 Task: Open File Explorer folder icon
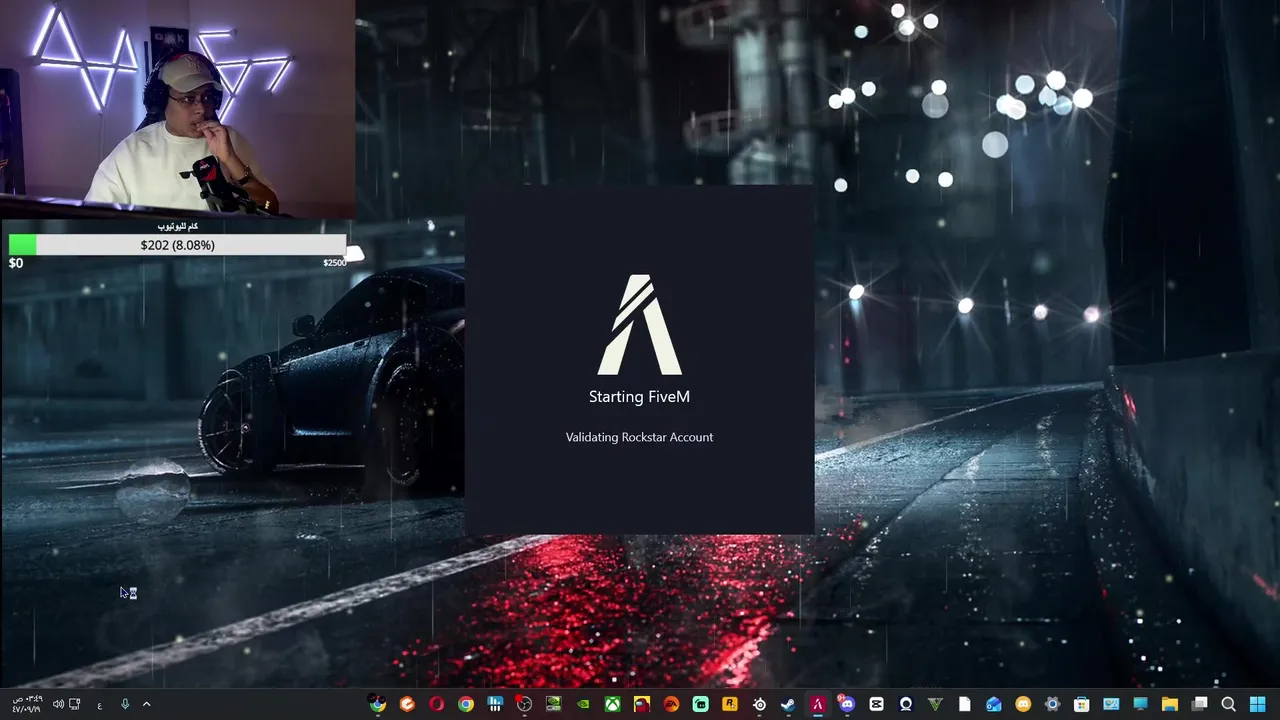coord(1169,704)
